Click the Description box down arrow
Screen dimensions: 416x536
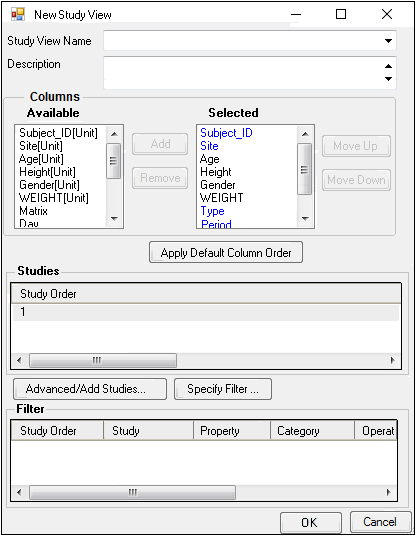(x=388, y=79)
